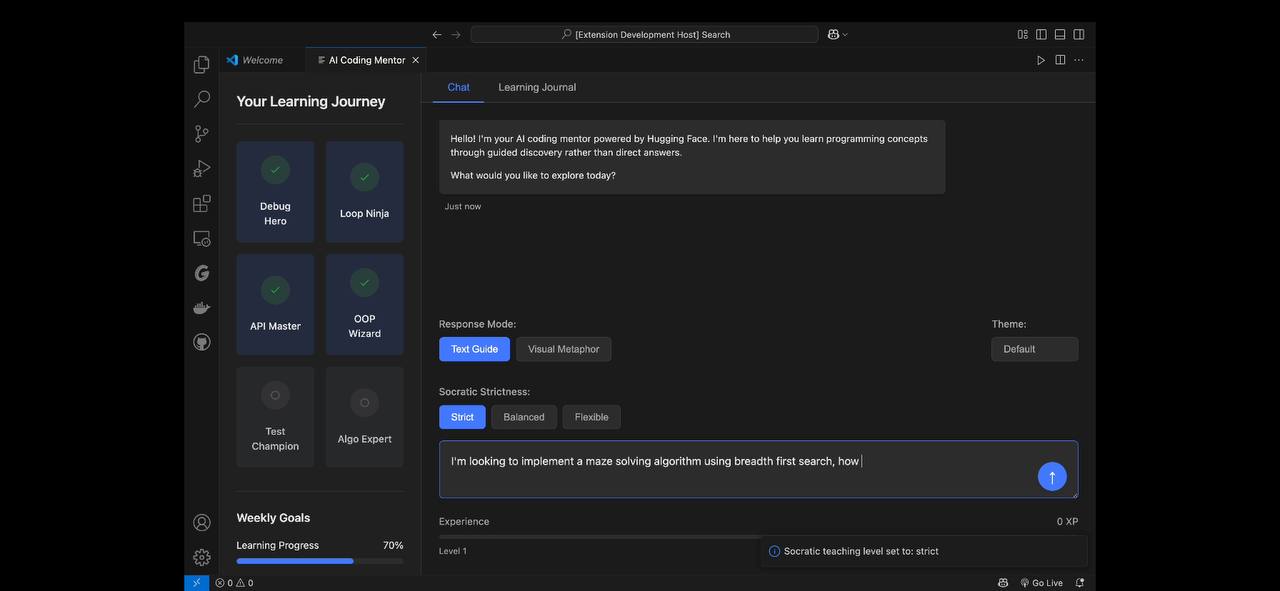Image resolution: width=1280 pixels, height=591 pixels.
Task: Click the OOP Wizard badge card
Action: point(364,305)
